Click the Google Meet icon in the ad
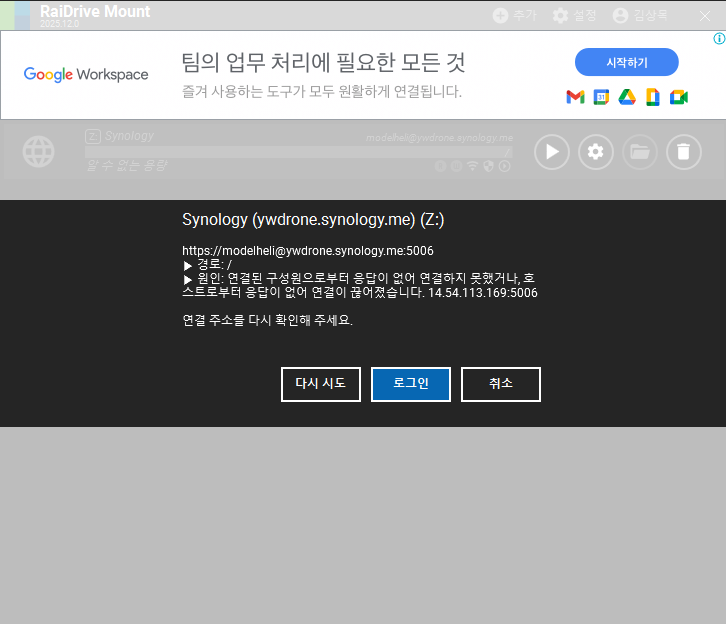Image resolution: width=726 pixels, height=624 pixels. pyautogui.click(x=679, y=97)
